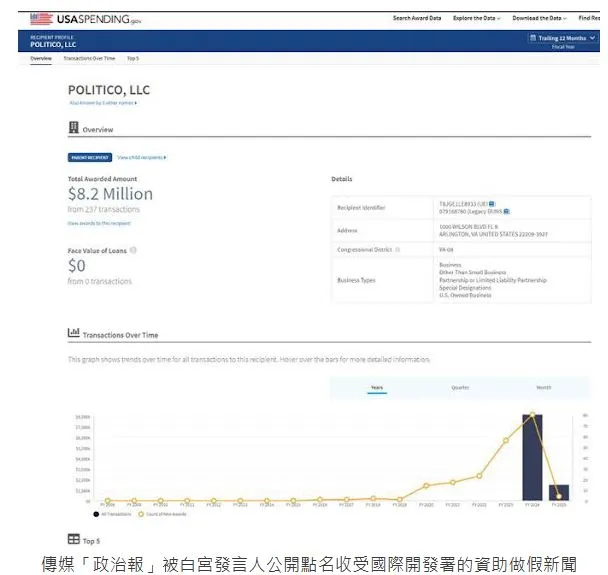Click the U.S. Owned Business entry

[465, 295]
